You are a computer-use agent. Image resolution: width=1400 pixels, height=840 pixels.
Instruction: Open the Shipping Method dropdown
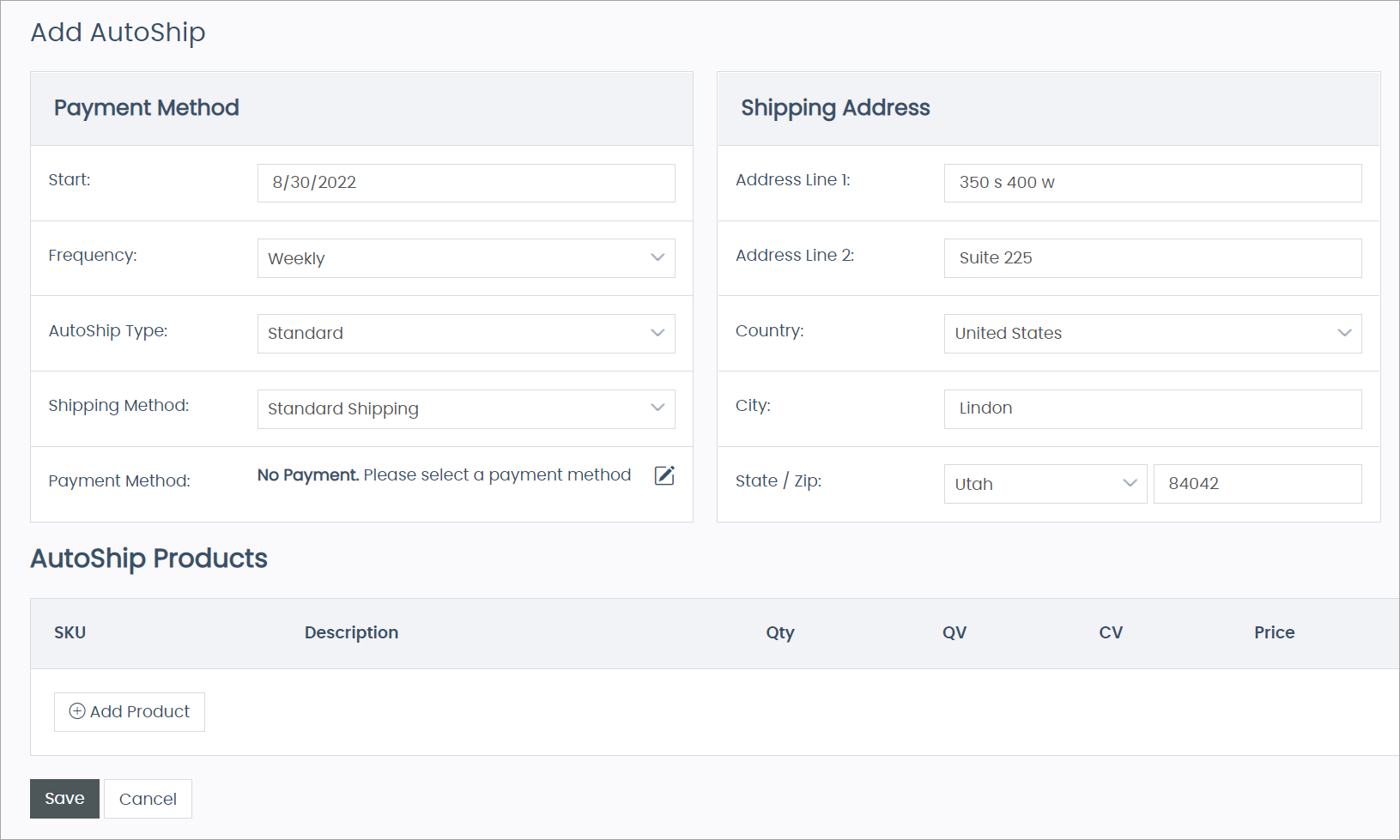[x=465, y=409]
